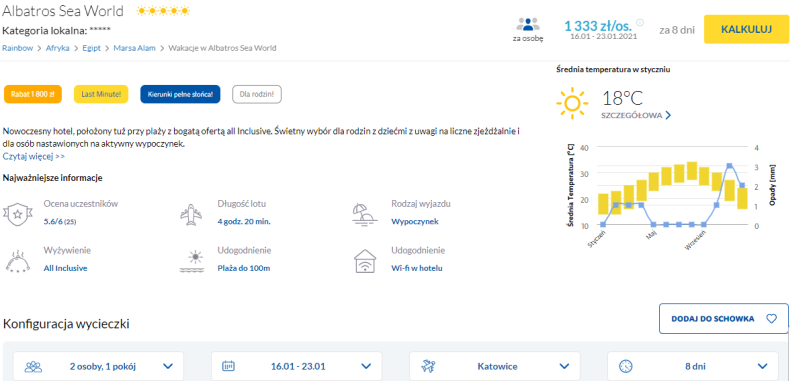Viewport: 790px width, 381px height.
Task: Click 'Wakacje w Albatros Sea World' breadcrumb
Action: pos(222,48)
